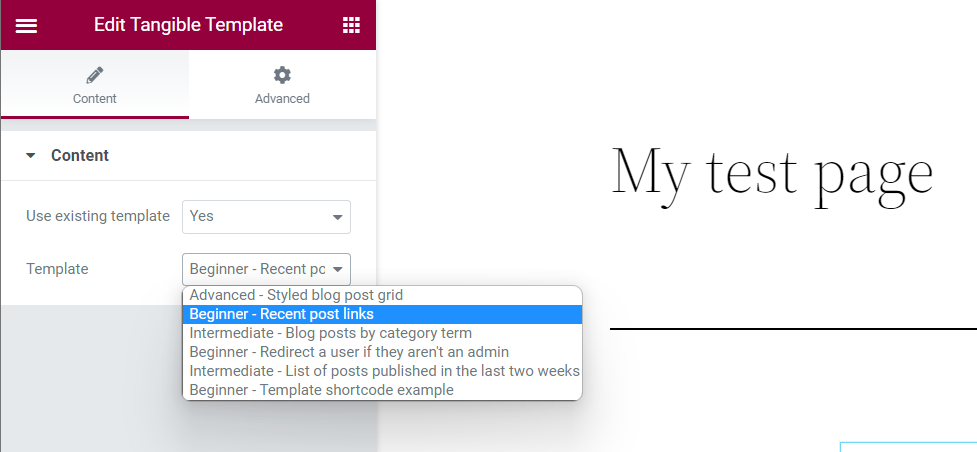This screenshot has width=977, height=452.
Task: Select Advanced - Styled blog post grid
Action: coord(295,295)
